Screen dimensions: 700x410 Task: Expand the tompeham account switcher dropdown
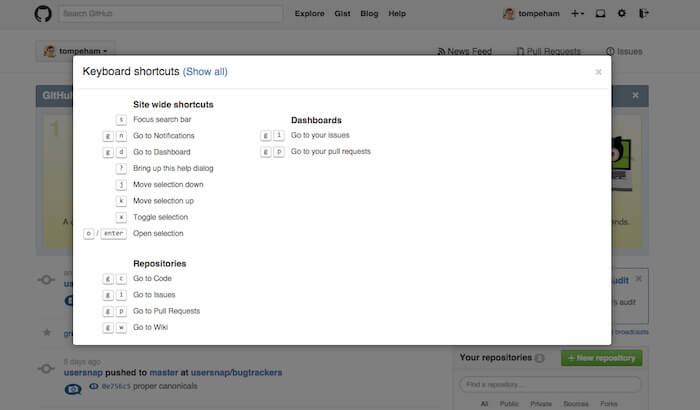click(x=75, y=51)
